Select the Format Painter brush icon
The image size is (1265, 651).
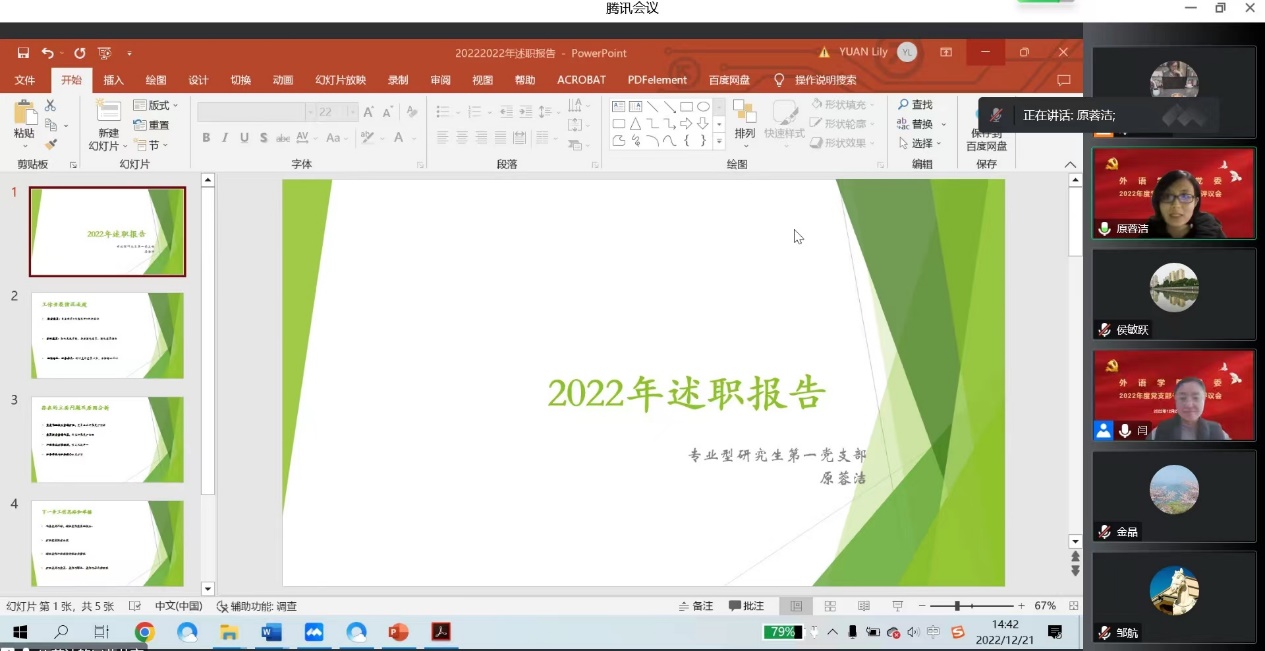[x=51, y=145]
